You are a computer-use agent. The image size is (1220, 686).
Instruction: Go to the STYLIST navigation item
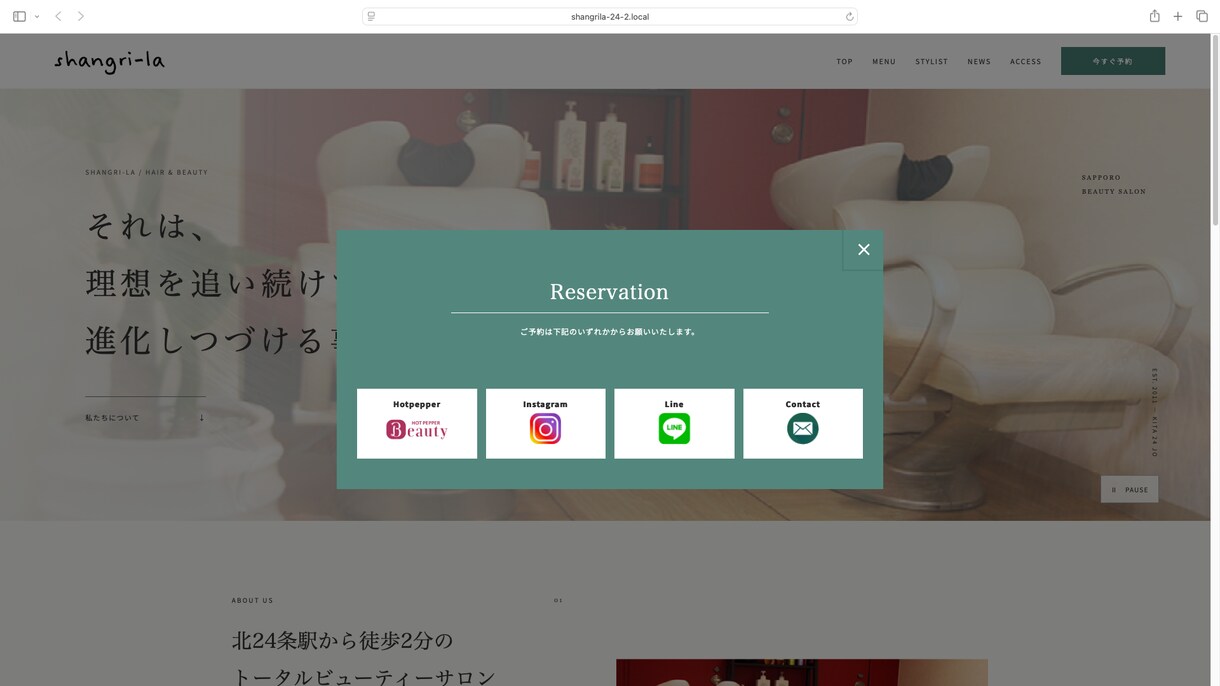click(931, 61)
